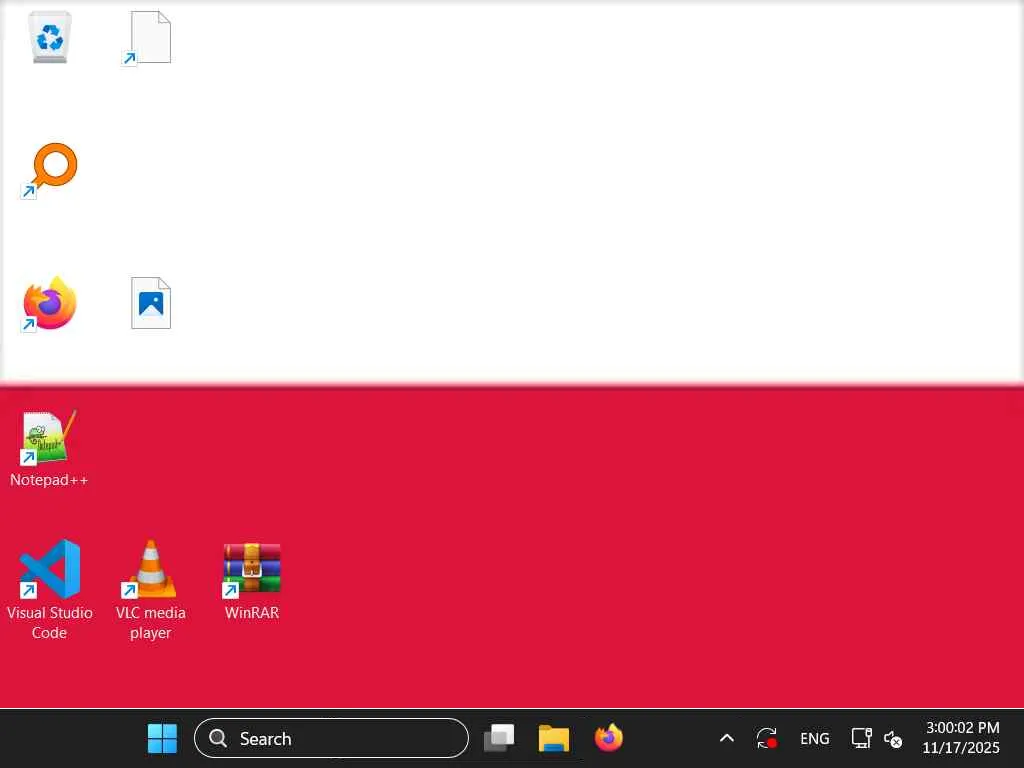Open the Windows Start menu
Viewport: 1024px width, 768px height.
point(162,739)
